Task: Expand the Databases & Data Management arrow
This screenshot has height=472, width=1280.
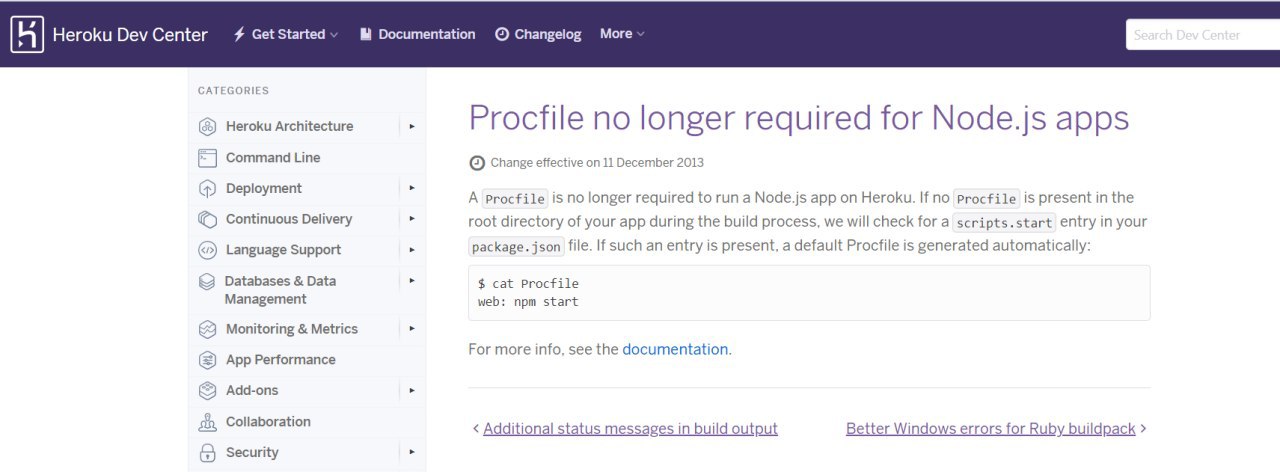Action: pos(412,281)
